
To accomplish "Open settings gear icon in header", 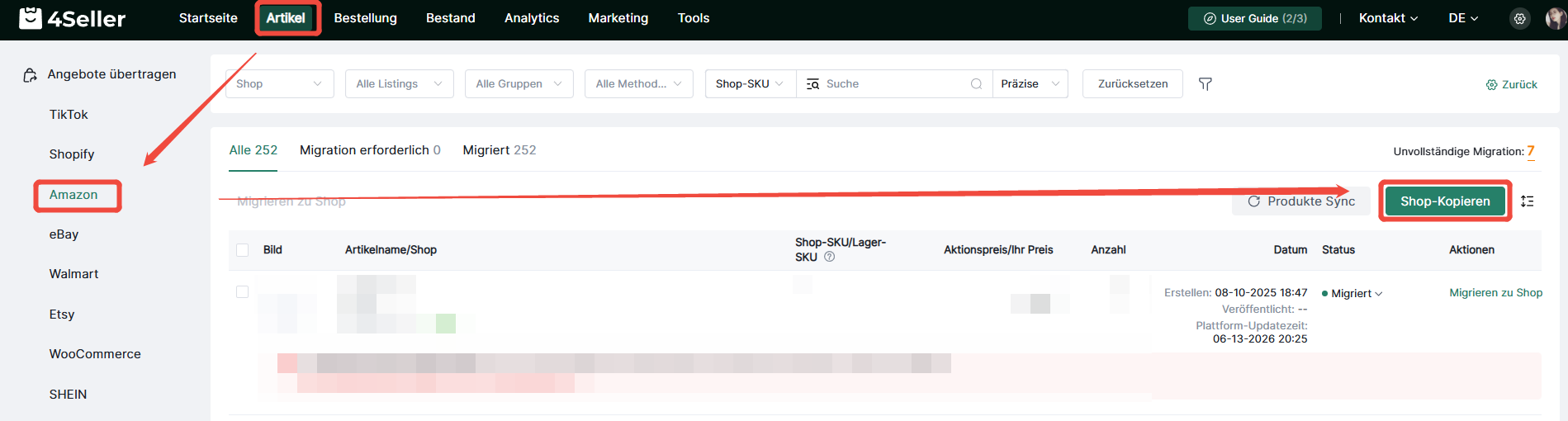I will [x=1519, y=18].
